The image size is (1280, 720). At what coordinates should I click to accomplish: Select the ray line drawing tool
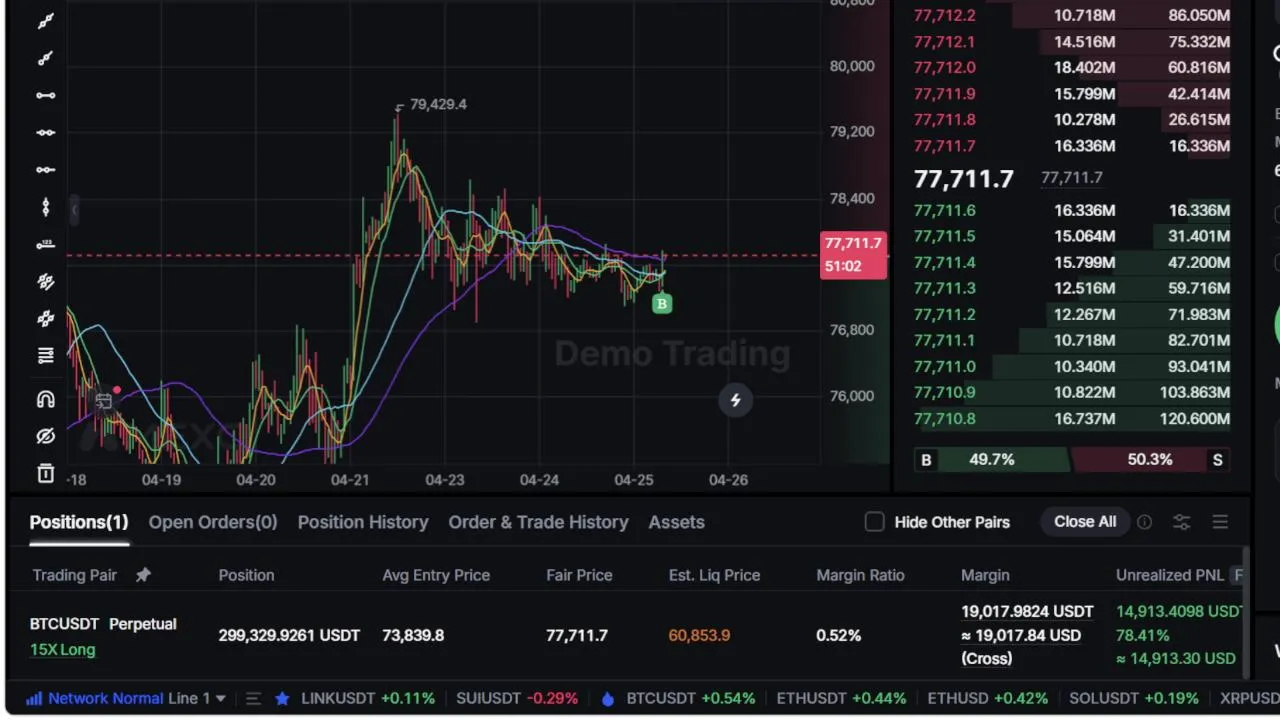pyautogui.click(x=45, y=58)
